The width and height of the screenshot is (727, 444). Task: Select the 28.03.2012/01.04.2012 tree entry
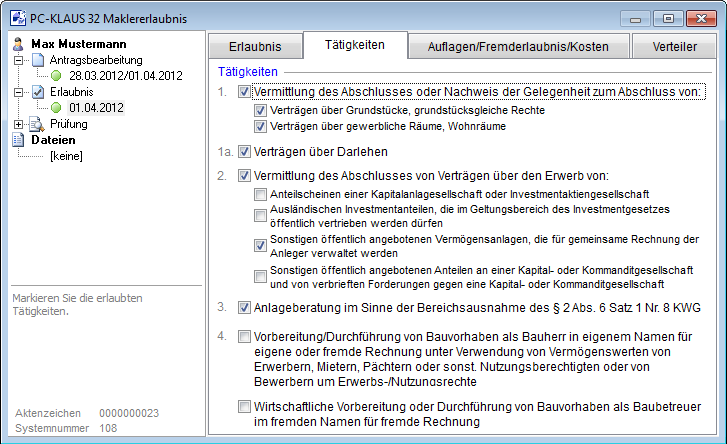point(125,76)
